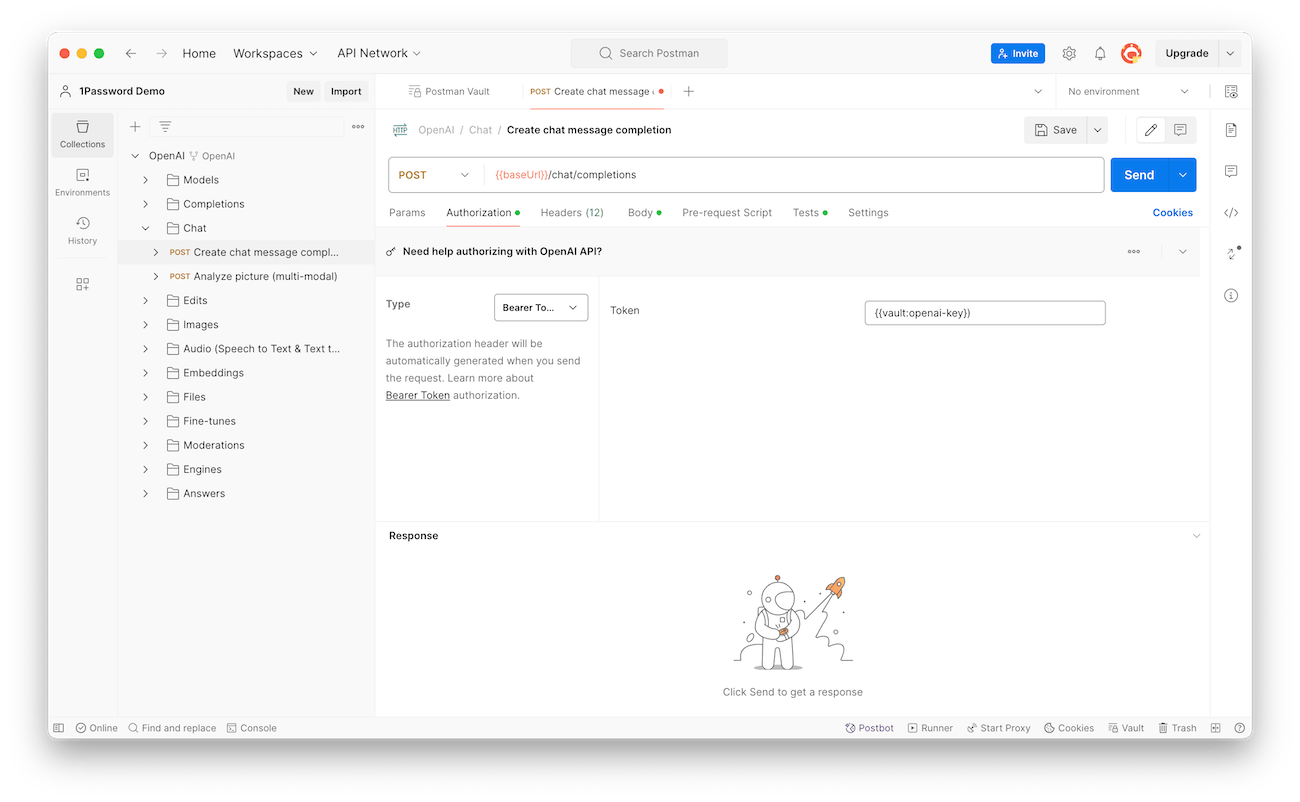Open the Tests tab
1300x802 pixels.
[x=805, y=212]
